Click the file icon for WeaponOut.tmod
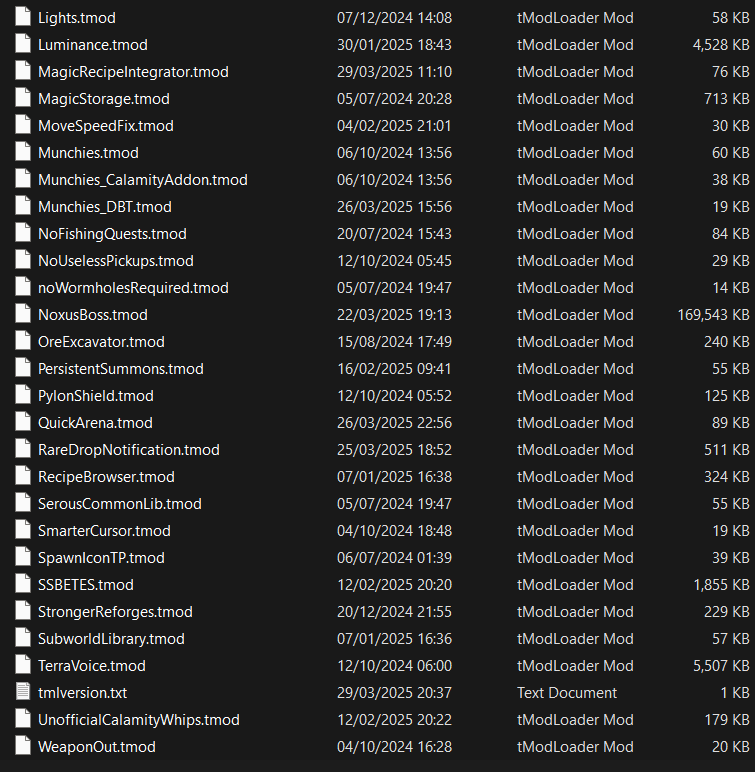755x772 pixels. click(x=23, y=745)
